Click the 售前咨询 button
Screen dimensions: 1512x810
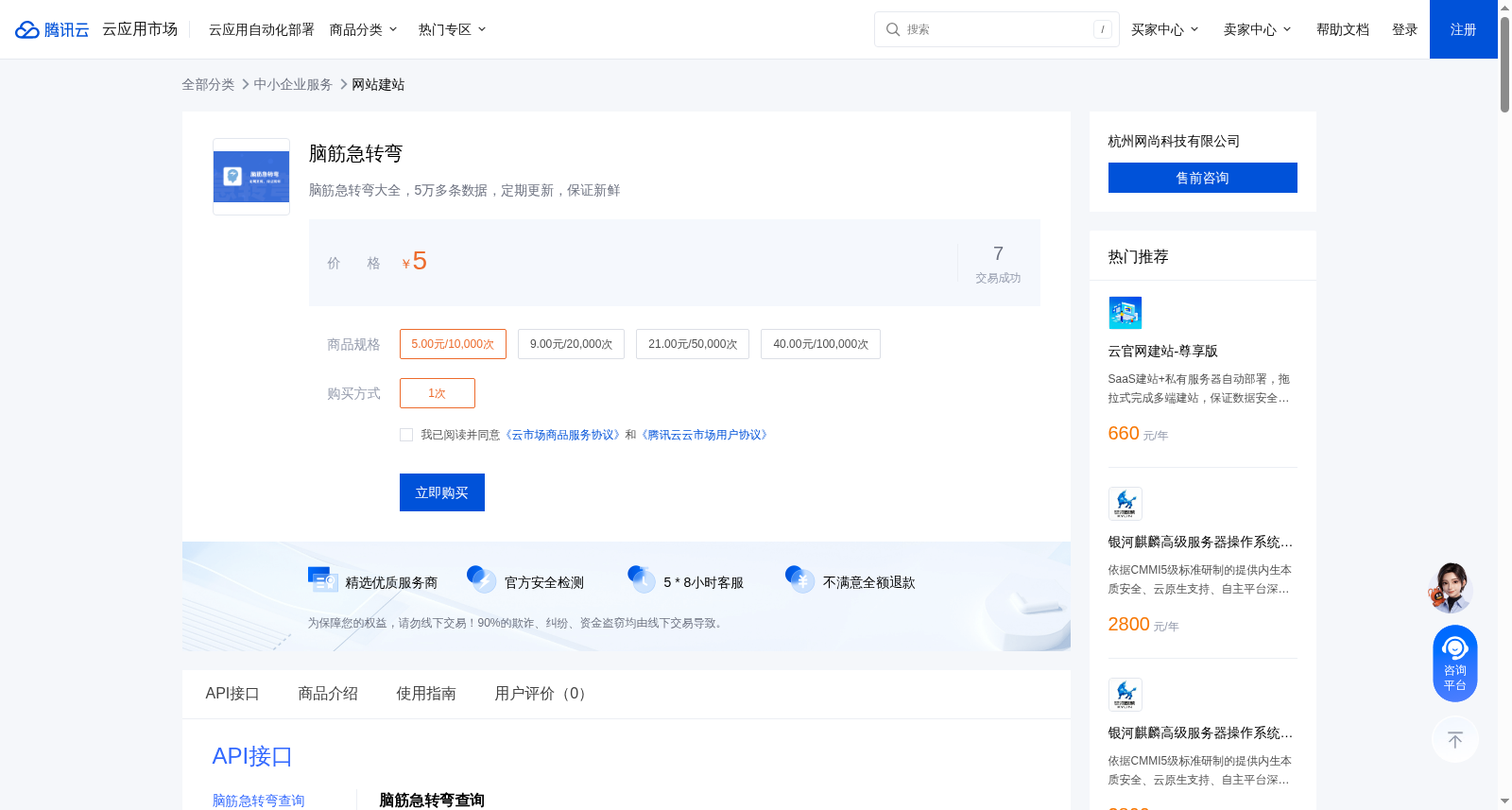[1203, 178]
